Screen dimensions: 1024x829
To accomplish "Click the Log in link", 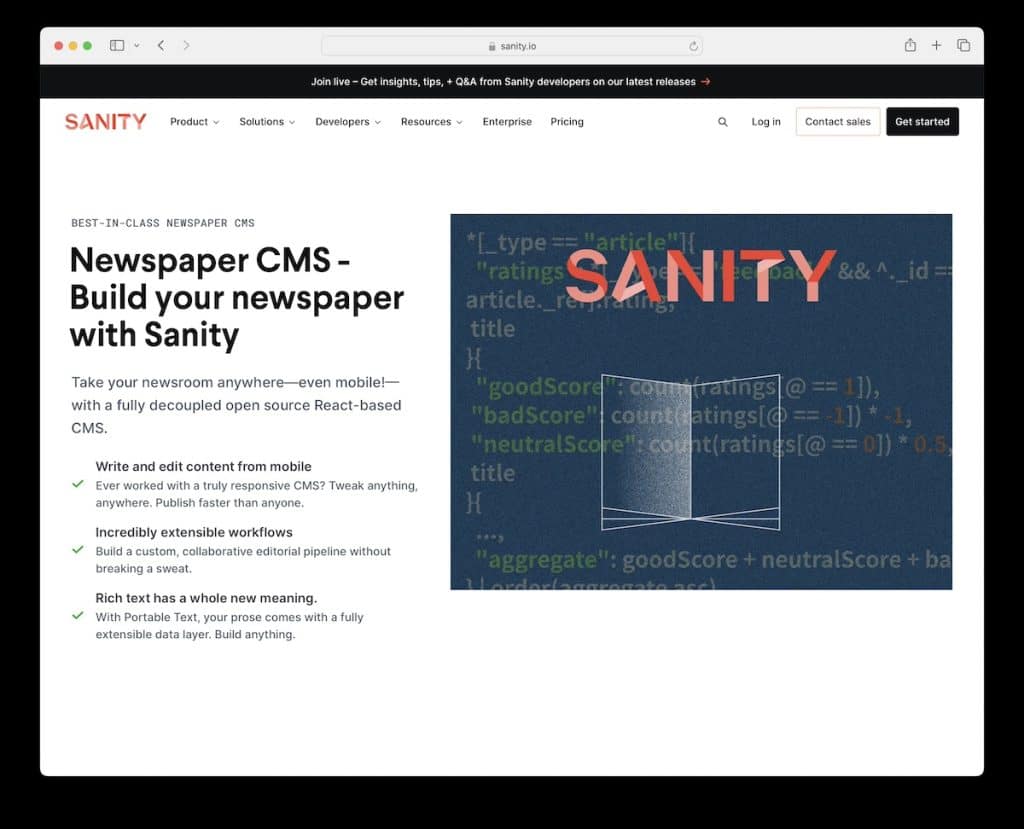I will (766, 122).
